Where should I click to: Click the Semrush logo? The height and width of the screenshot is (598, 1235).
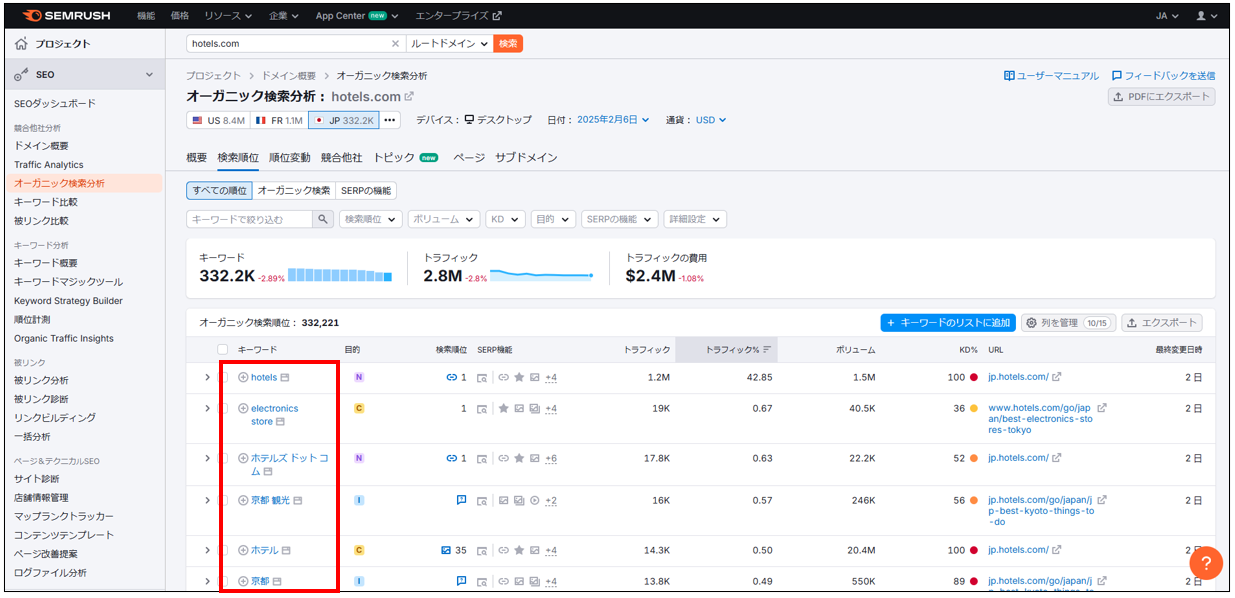66,16
